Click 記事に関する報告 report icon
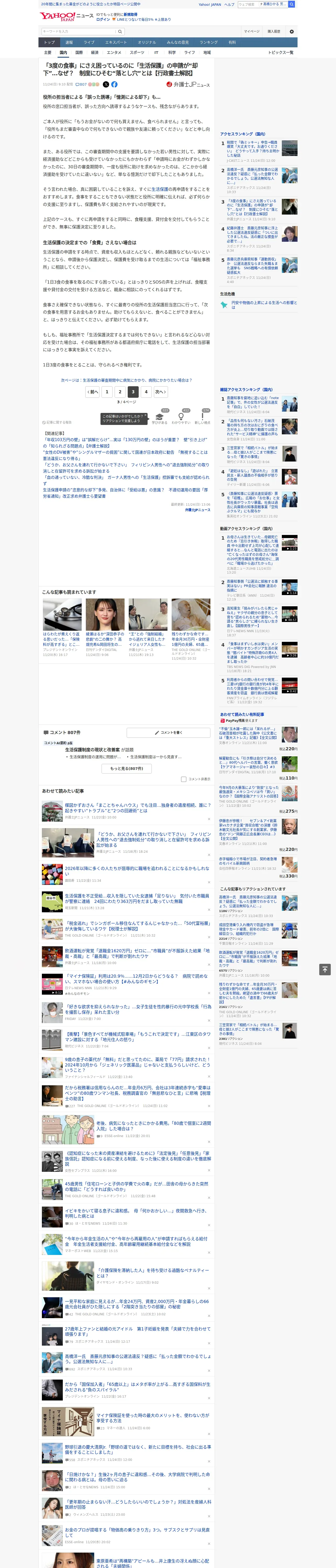This screenshot has width=336, height=1568. point(57,422)
